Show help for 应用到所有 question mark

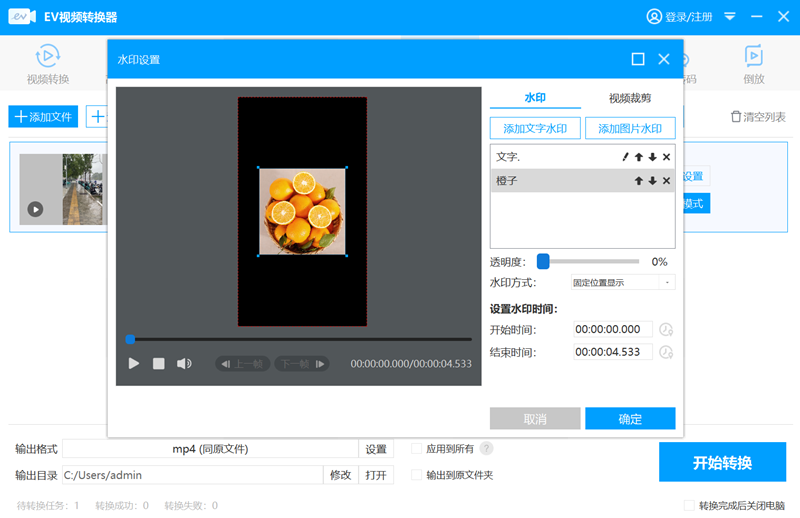[486, 449]
